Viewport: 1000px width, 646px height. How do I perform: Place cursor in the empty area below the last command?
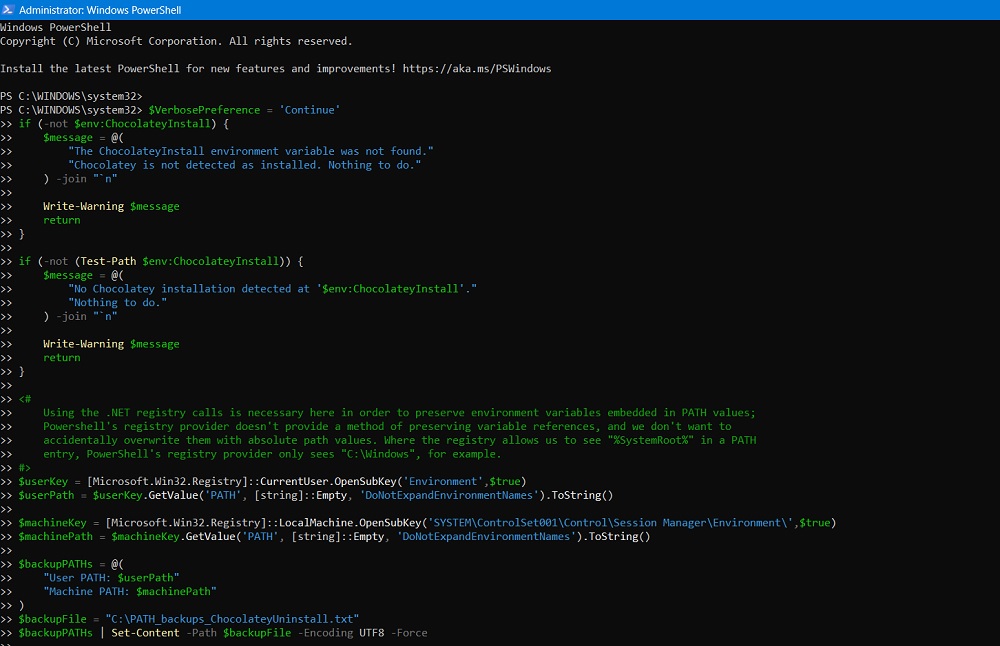pos(400,645)
